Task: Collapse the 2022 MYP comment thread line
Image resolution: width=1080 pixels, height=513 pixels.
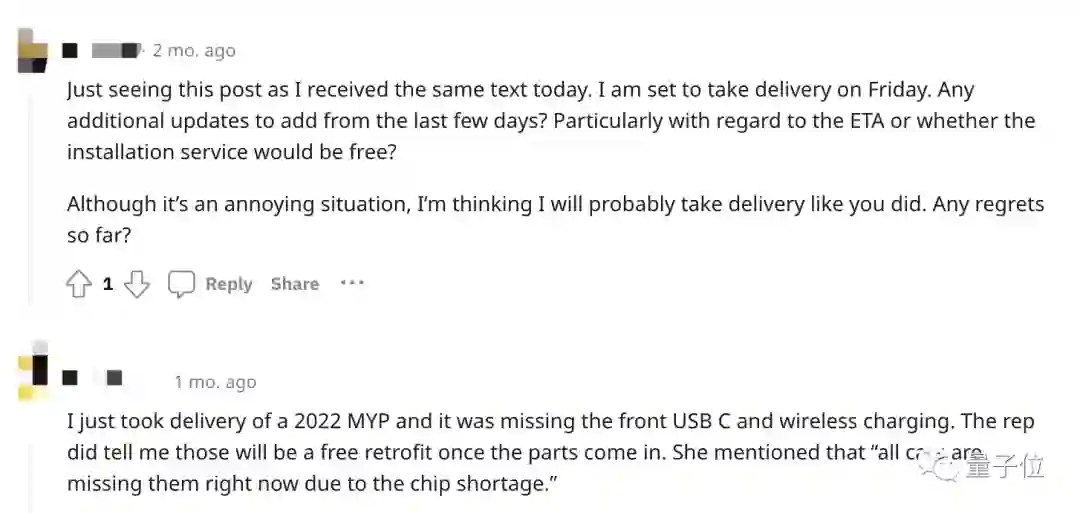Action: [x=32, y=460]
